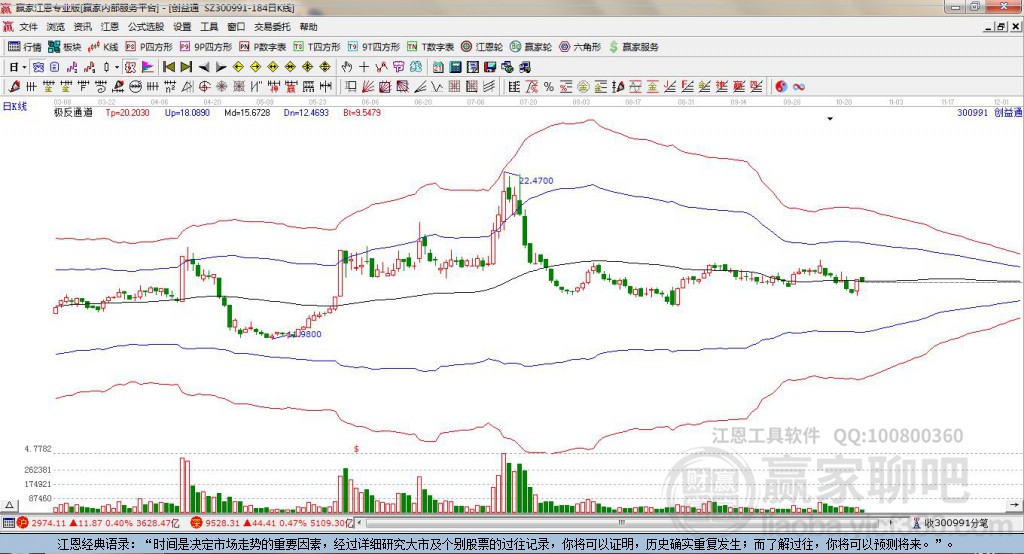Open the calendar date icon

438,67
